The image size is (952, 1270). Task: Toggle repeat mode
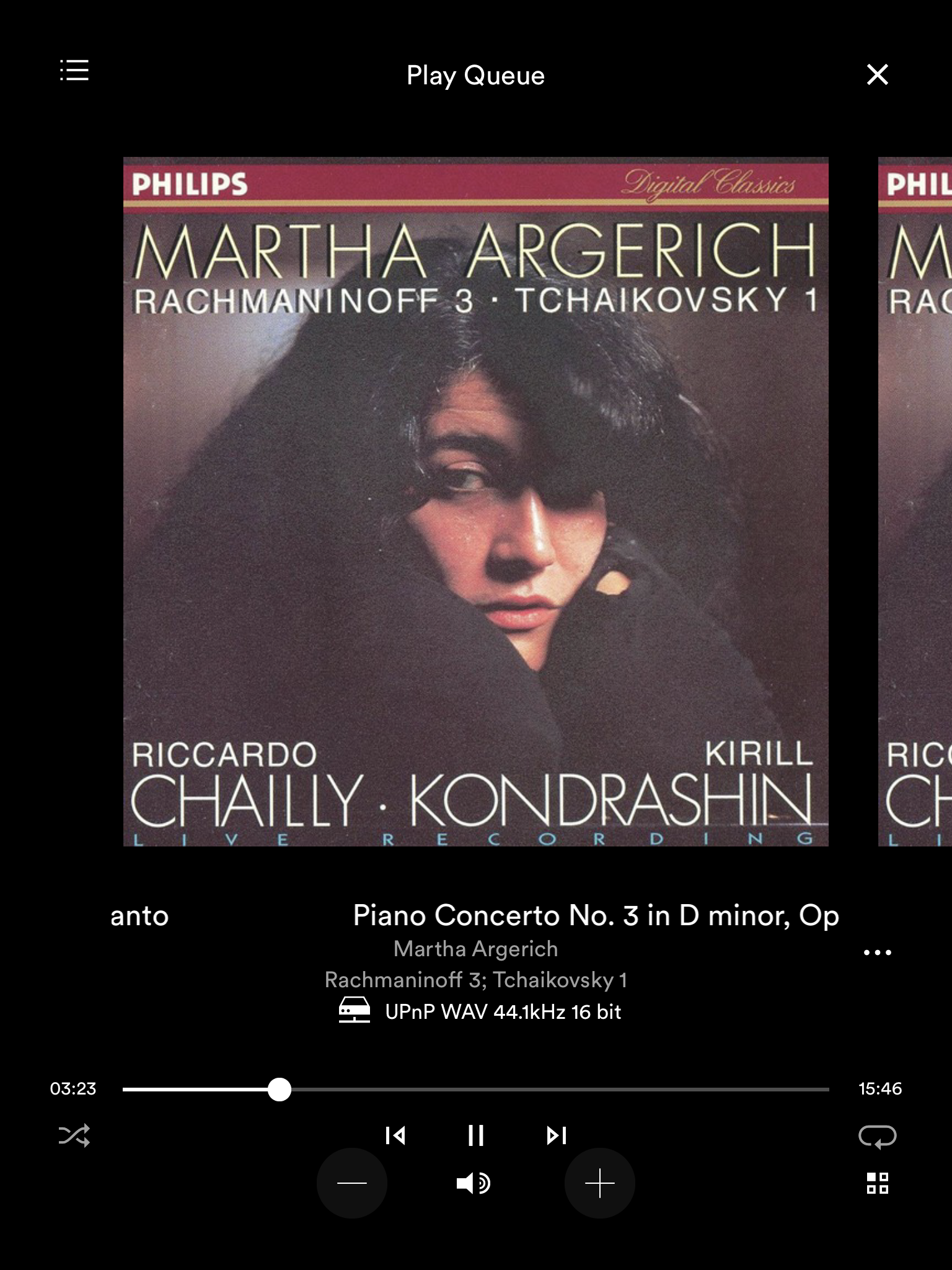877,1136
